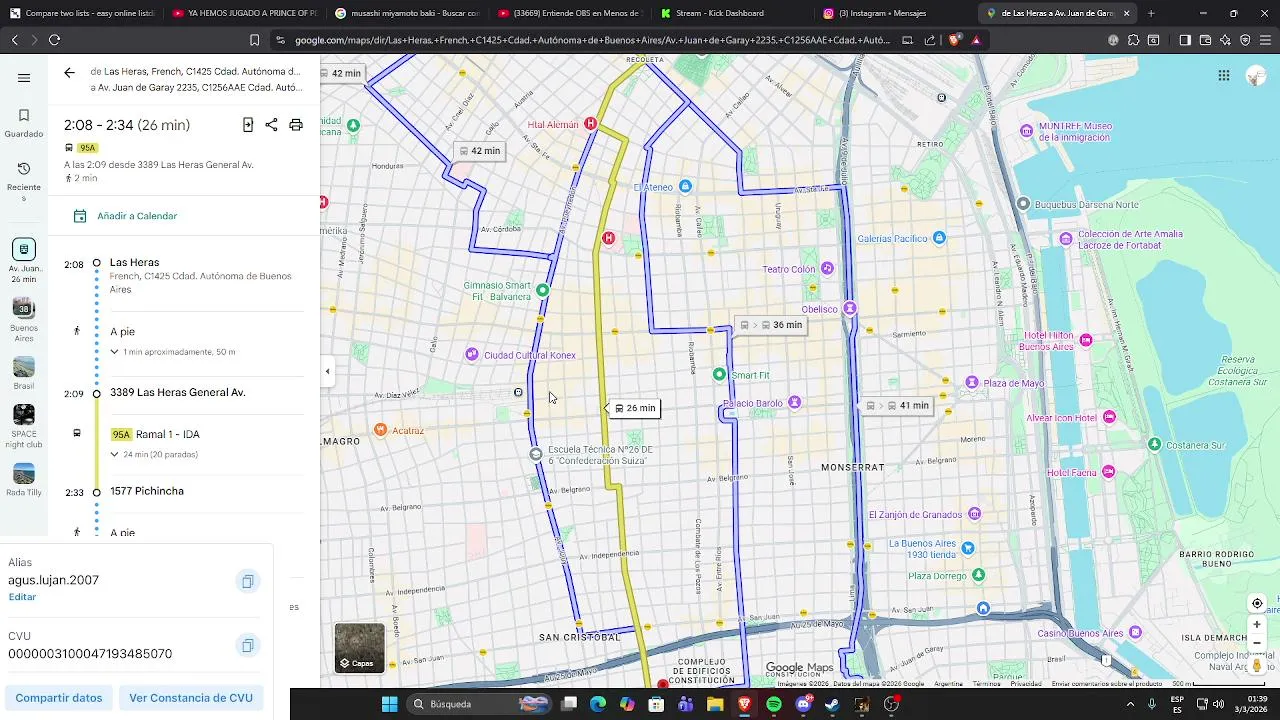Click the Teatro Colón map pin

pyautogui.click(x=827, y=268)
